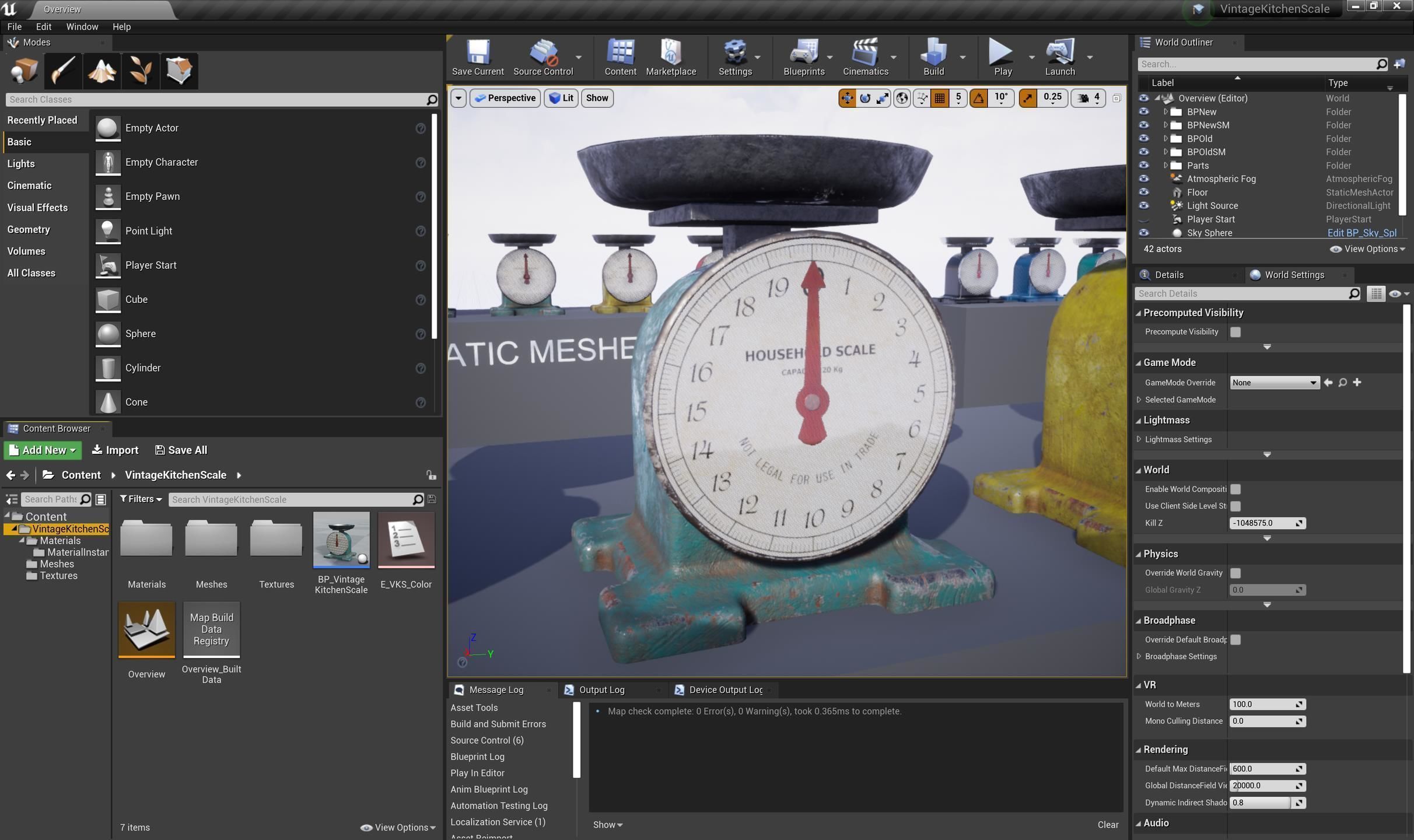
Task: Browse to GameMode Override asset magnifier icon
Action: pyautogui.click(x=1342, y=383)
